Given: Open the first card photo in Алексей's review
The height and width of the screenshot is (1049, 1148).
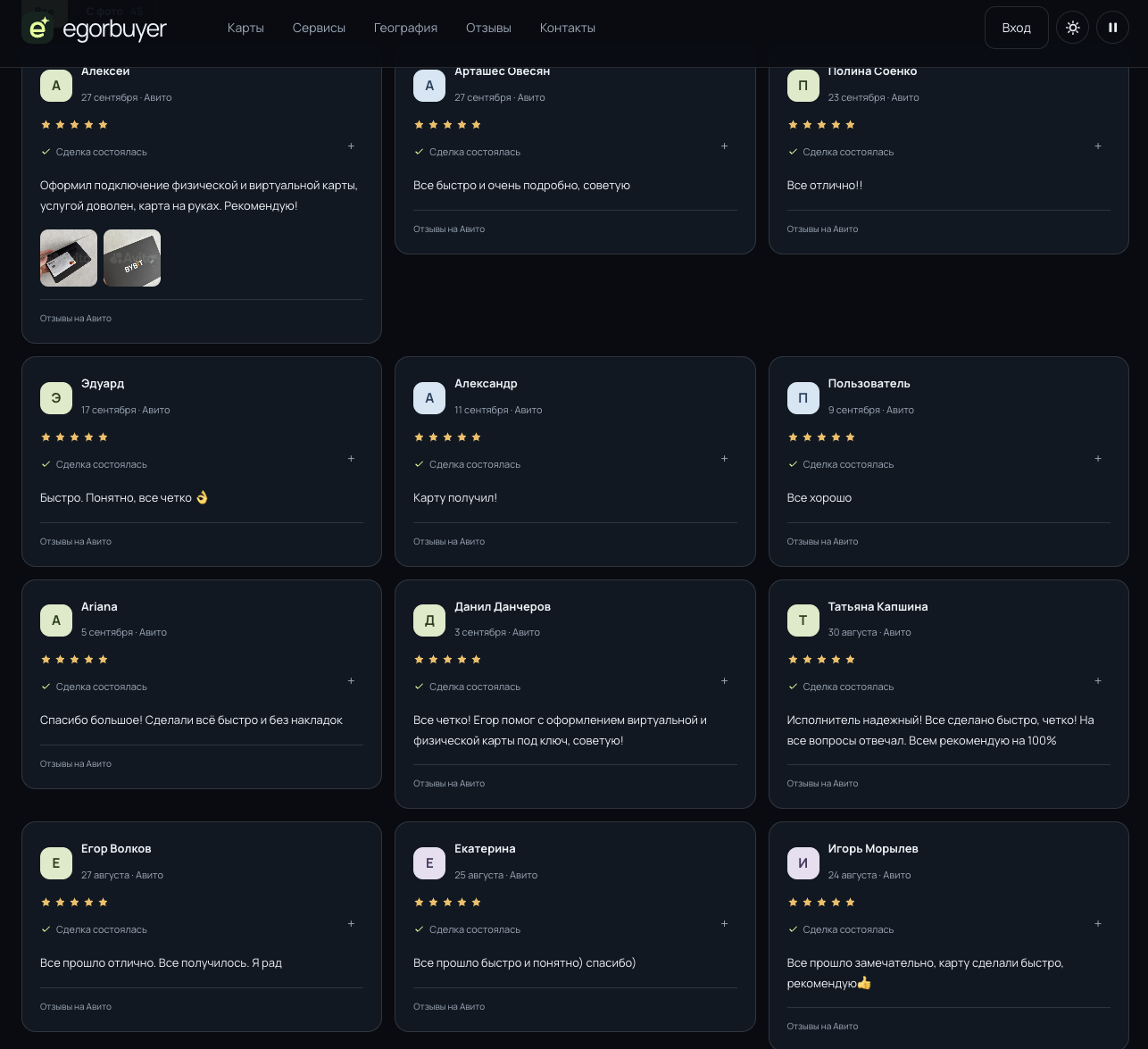Looking at the screenshot, I should [69, 258].
